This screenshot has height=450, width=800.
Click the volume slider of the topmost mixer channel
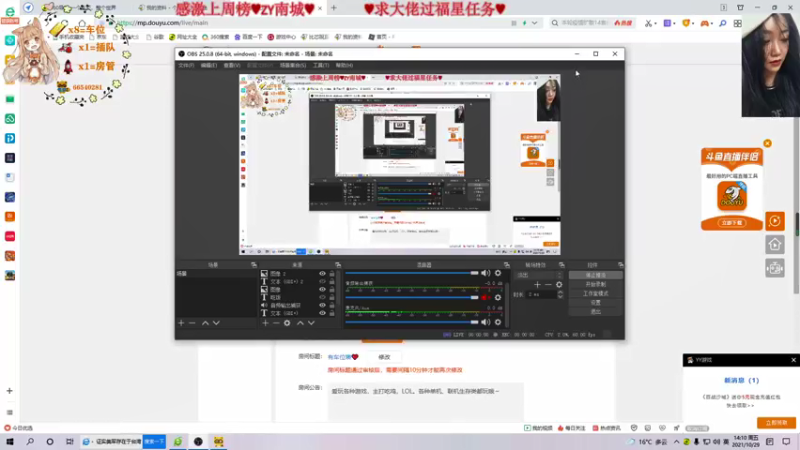[412, 273]
